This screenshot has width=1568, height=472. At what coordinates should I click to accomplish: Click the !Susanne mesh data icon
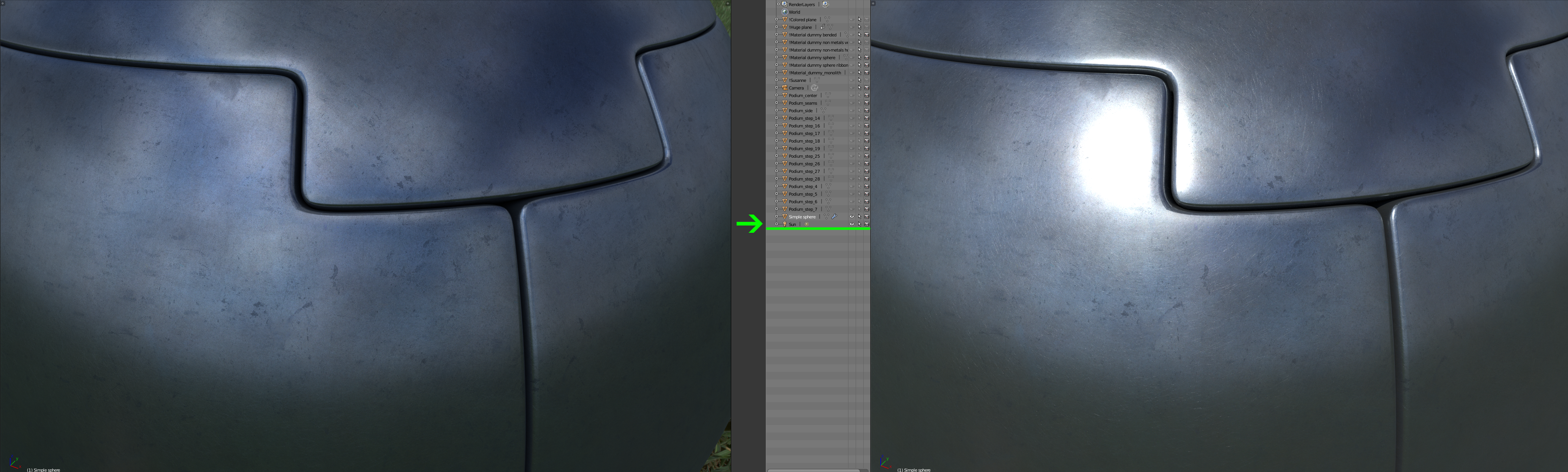tap(817, 80)
